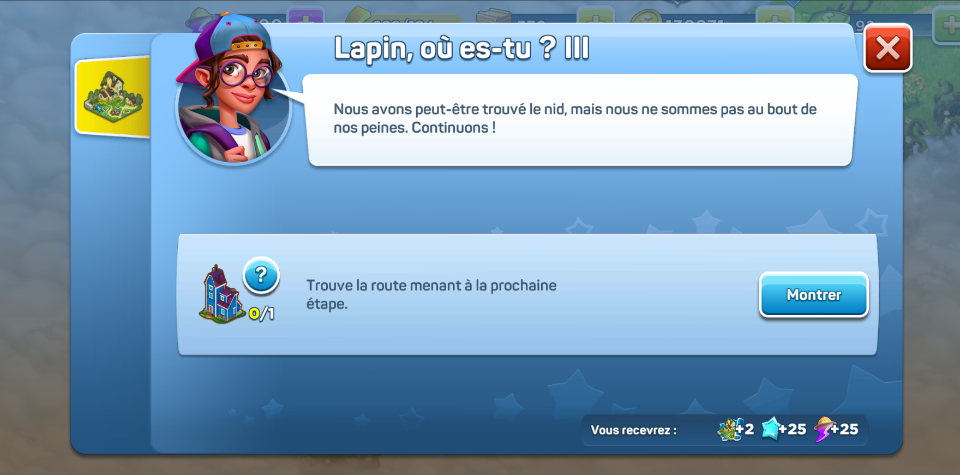This screenshot has height=475, width=960.
Task: Tap the blue question mark bubble
Action: [261, 276]
